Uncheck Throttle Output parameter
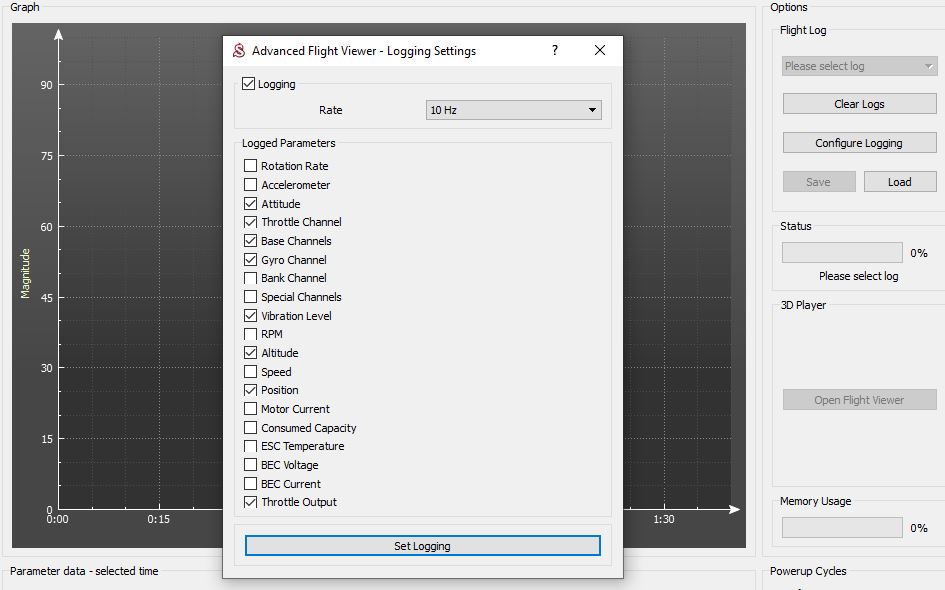This screenshot has width=945, height=590. pyautogui.click(x=251, y=502)
